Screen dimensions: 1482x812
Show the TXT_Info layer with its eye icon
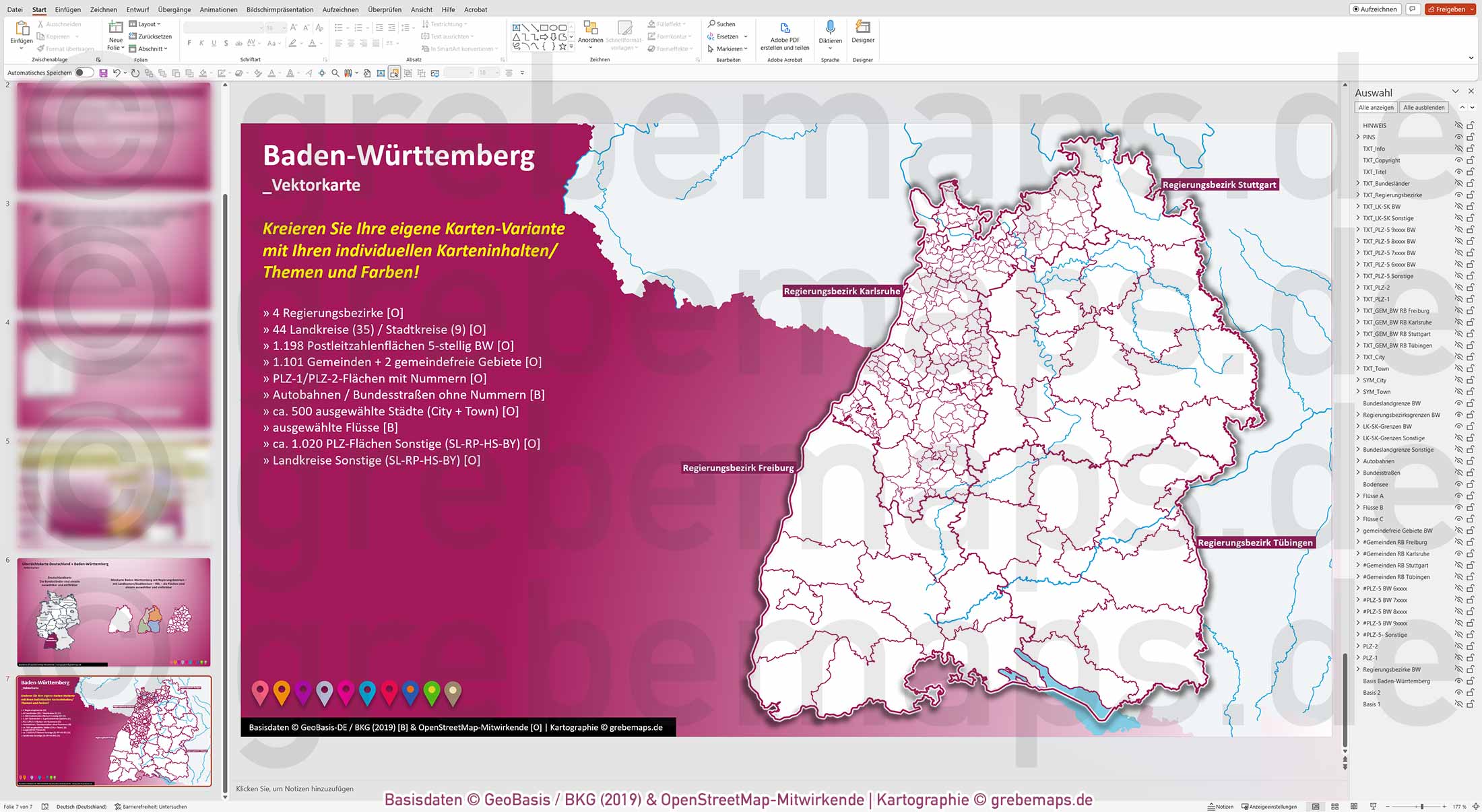(1458, 149)
